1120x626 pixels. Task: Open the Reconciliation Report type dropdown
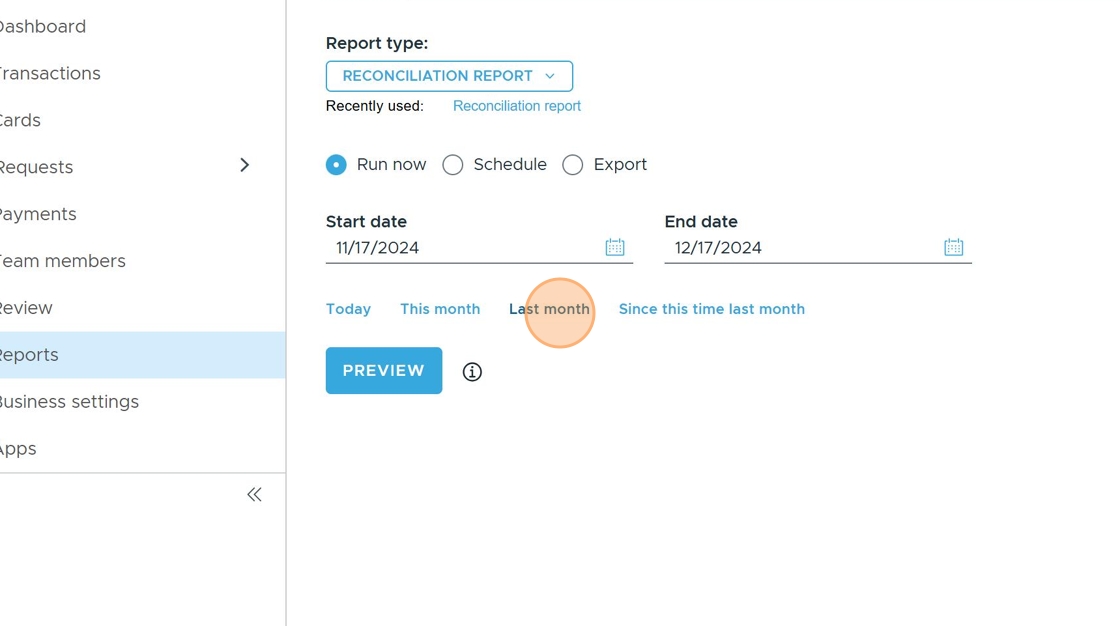pos(449,76)
